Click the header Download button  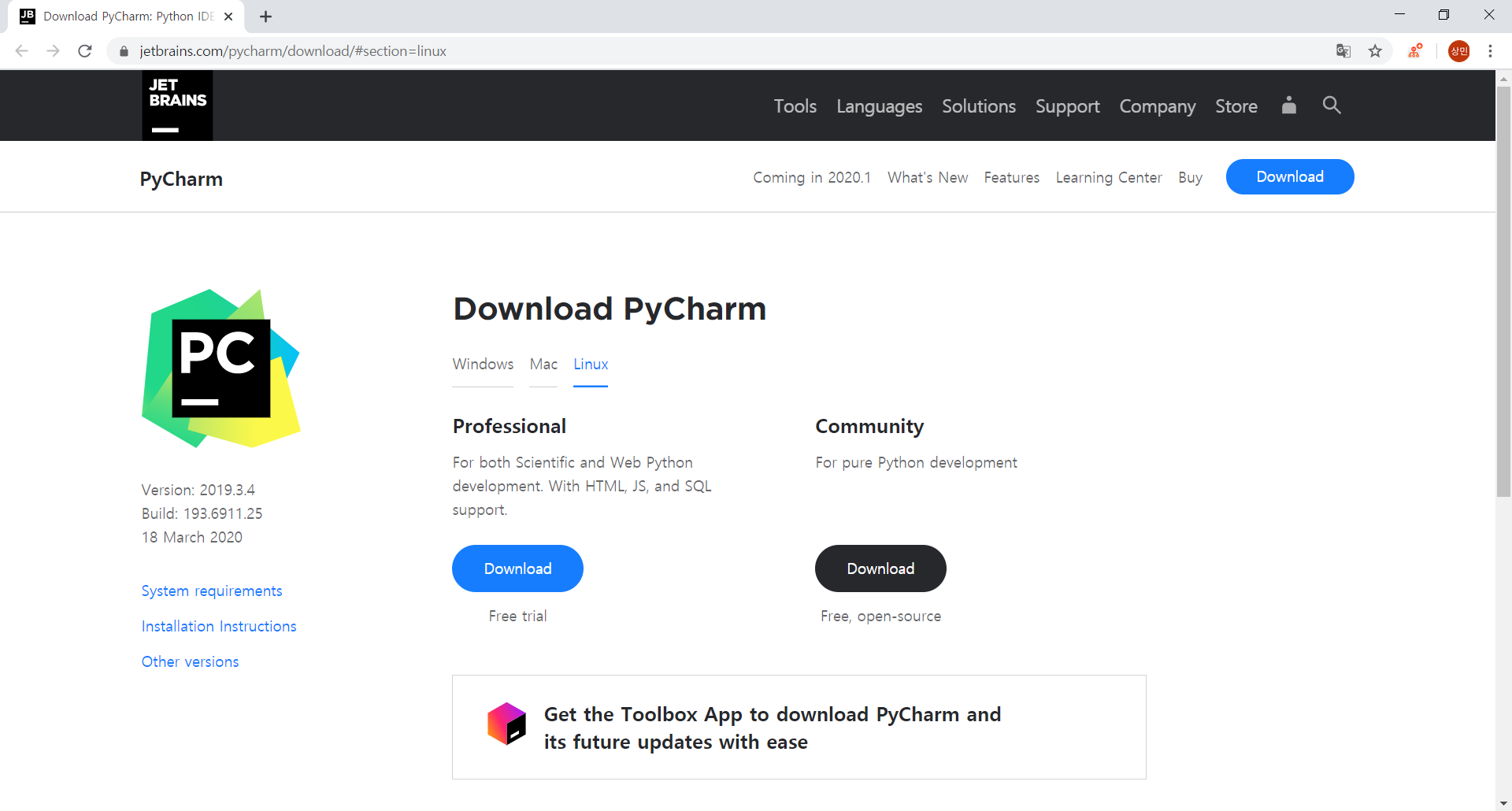pyautogui.click(x=1290, y=177)
